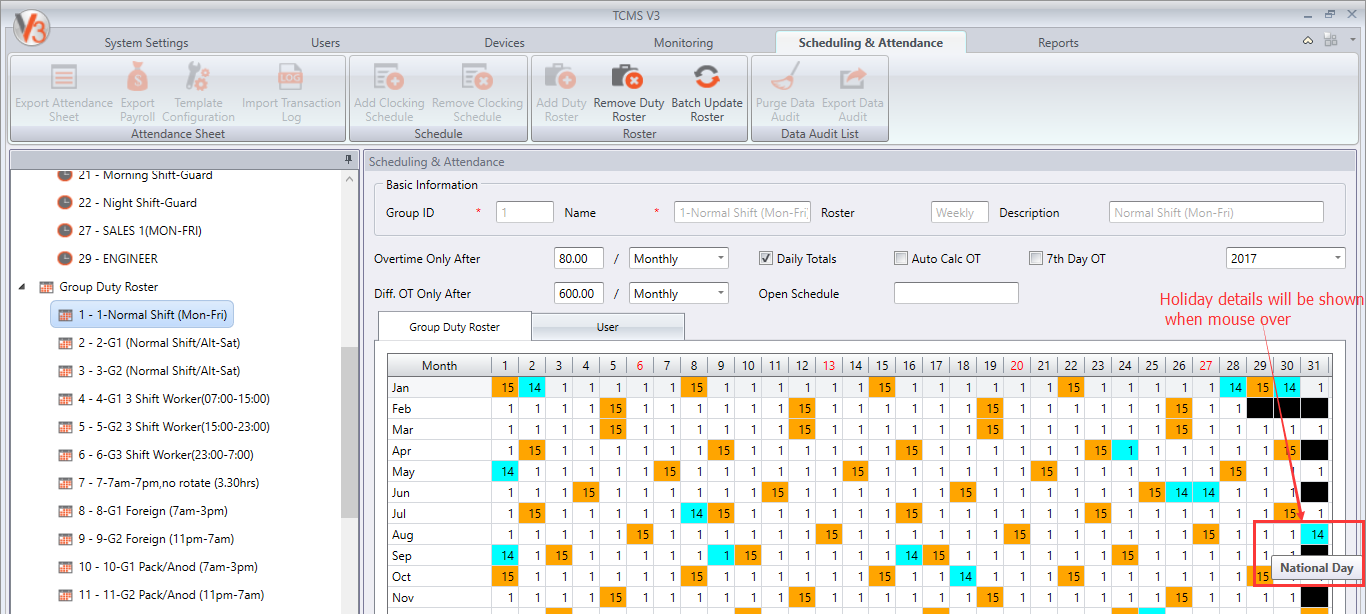Click Diff. OT Only After 600.00 field
Viewport: 1366px width, 614px height.
pyautogui.click(x=579, y=293)
